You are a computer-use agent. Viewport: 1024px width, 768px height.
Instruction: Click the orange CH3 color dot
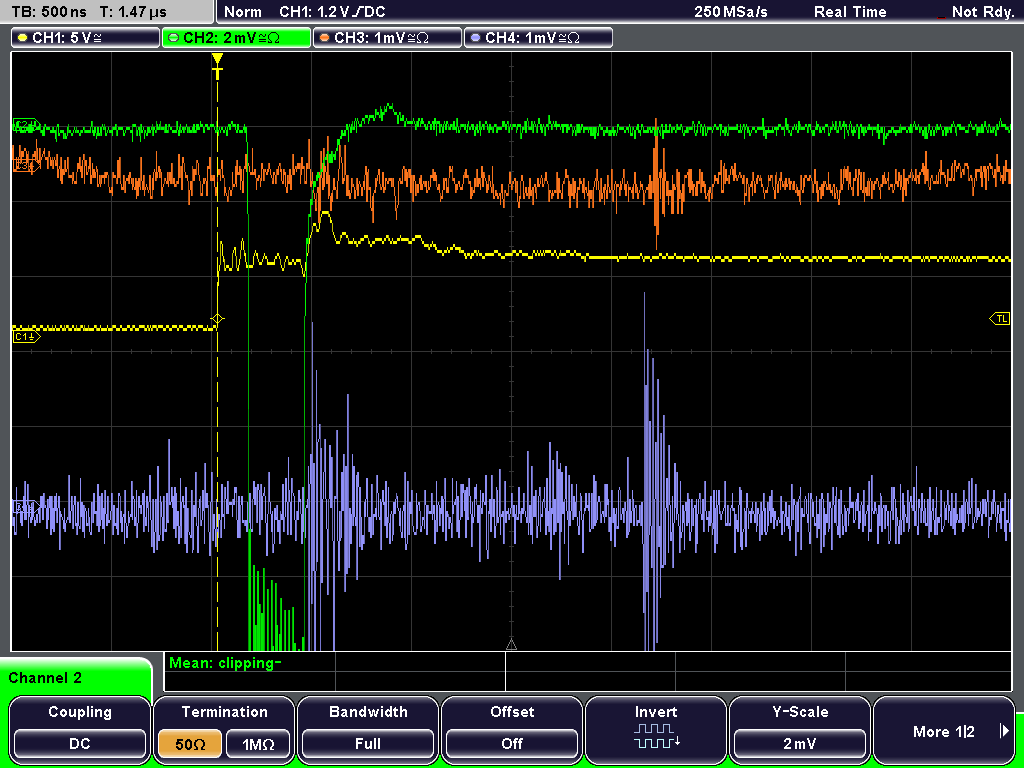[325, 38]
